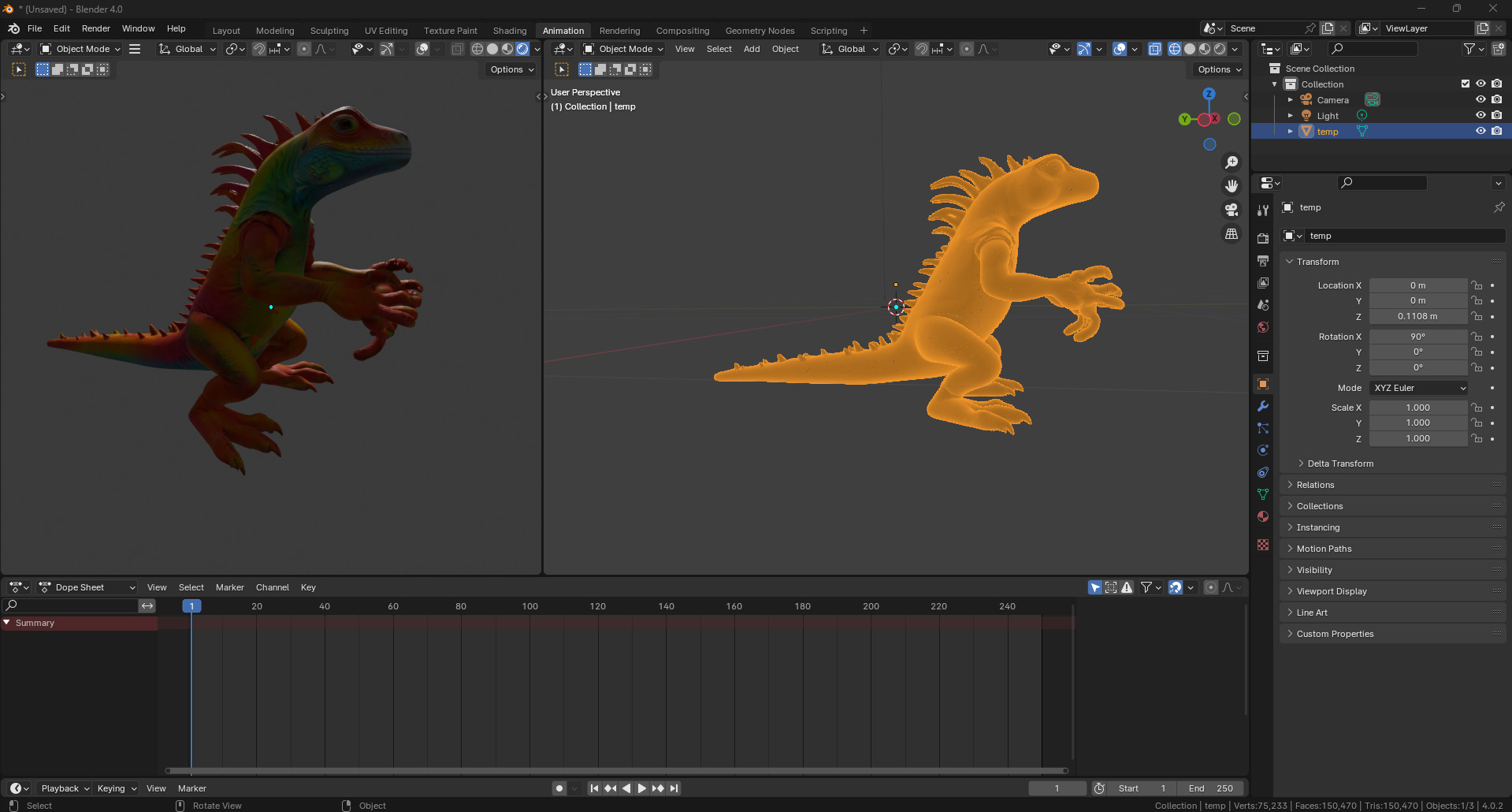The image size is (1512, 812).
Task: Play the animation forward
Action: 642,788
